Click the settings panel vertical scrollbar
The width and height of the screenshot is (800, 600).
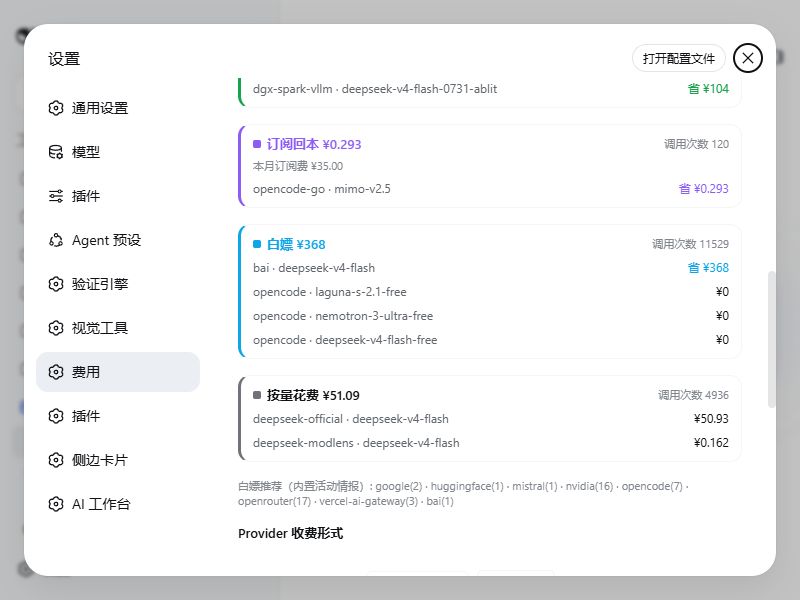click(771, 339)
